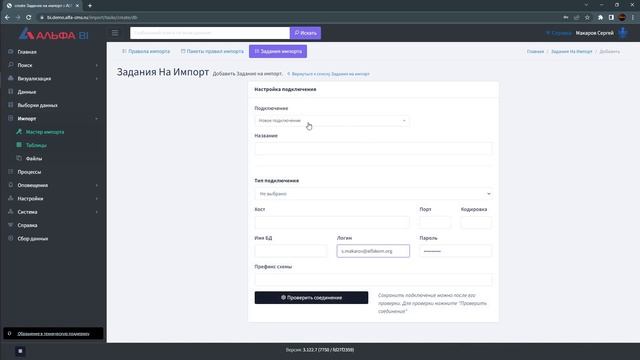Bookmark page with the star icon
Screen dimensions: 640x360
(x=587, y=18)
